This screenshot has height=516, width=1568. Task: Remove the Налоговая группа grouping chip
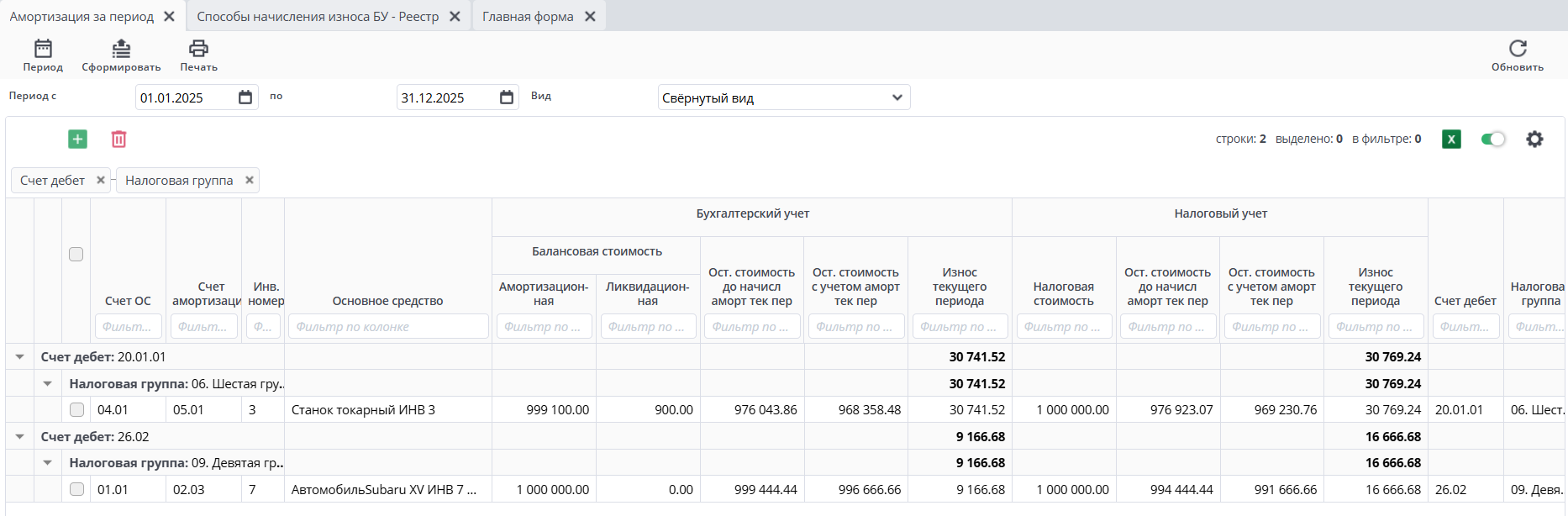[x=250, y=180]
